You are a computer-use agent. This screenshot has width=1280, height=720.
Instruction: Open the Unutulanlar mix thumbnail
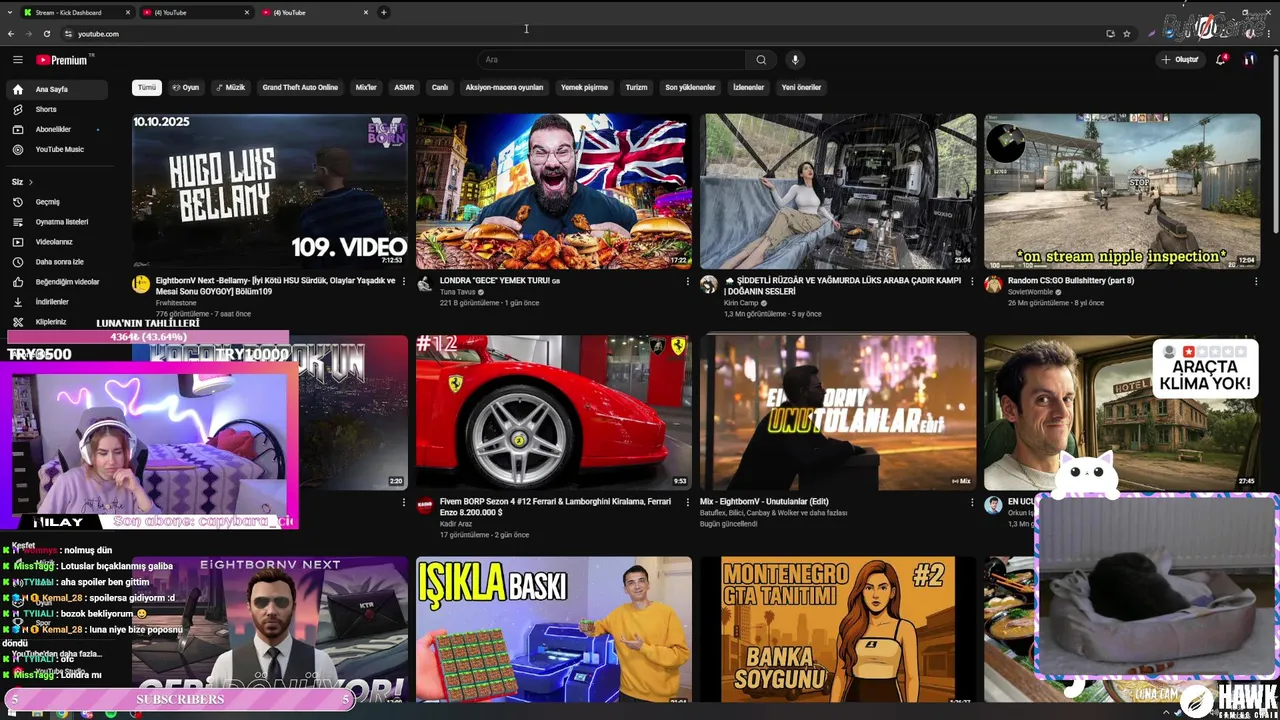coord(838,412)
